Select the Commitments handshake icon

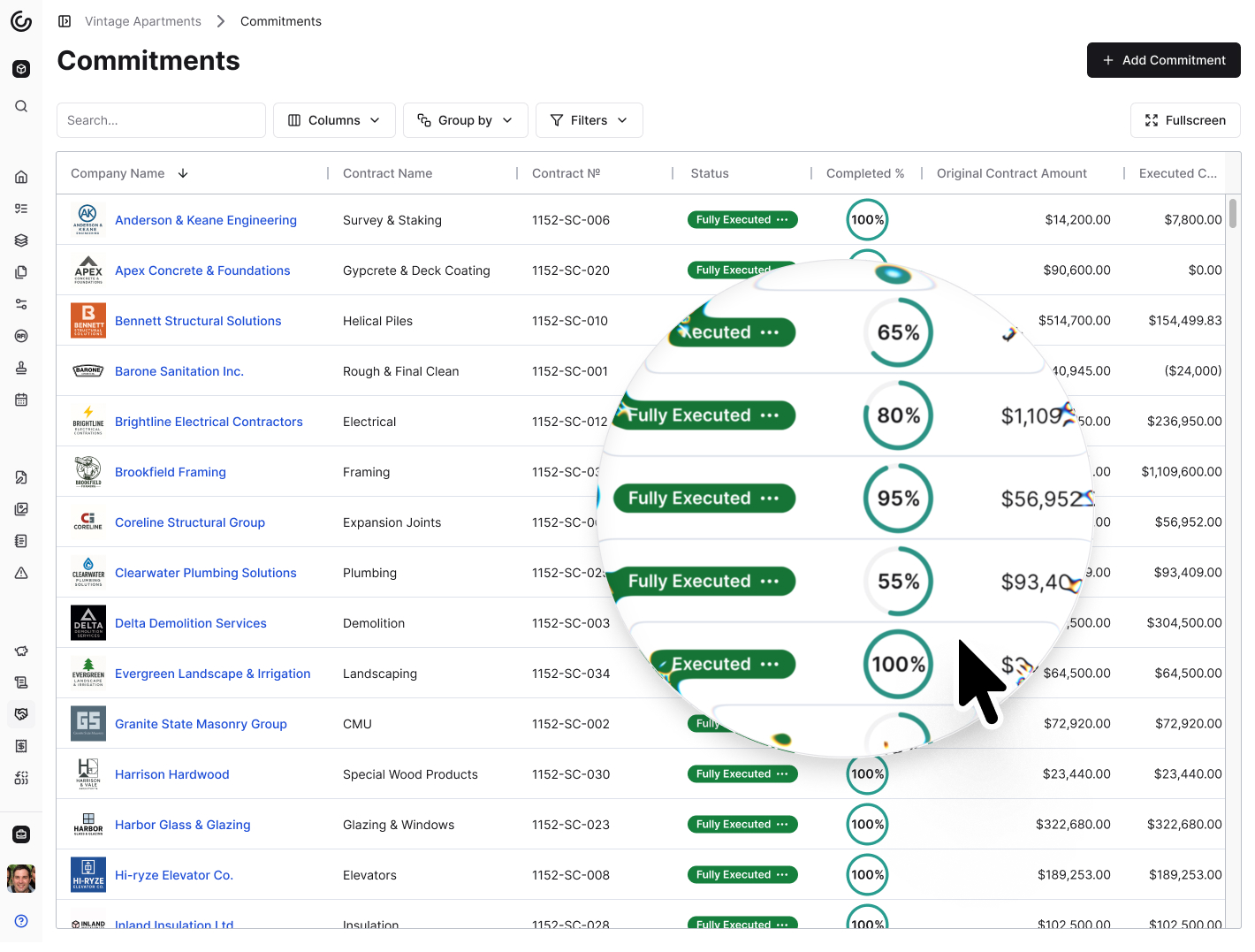[21, 713]
